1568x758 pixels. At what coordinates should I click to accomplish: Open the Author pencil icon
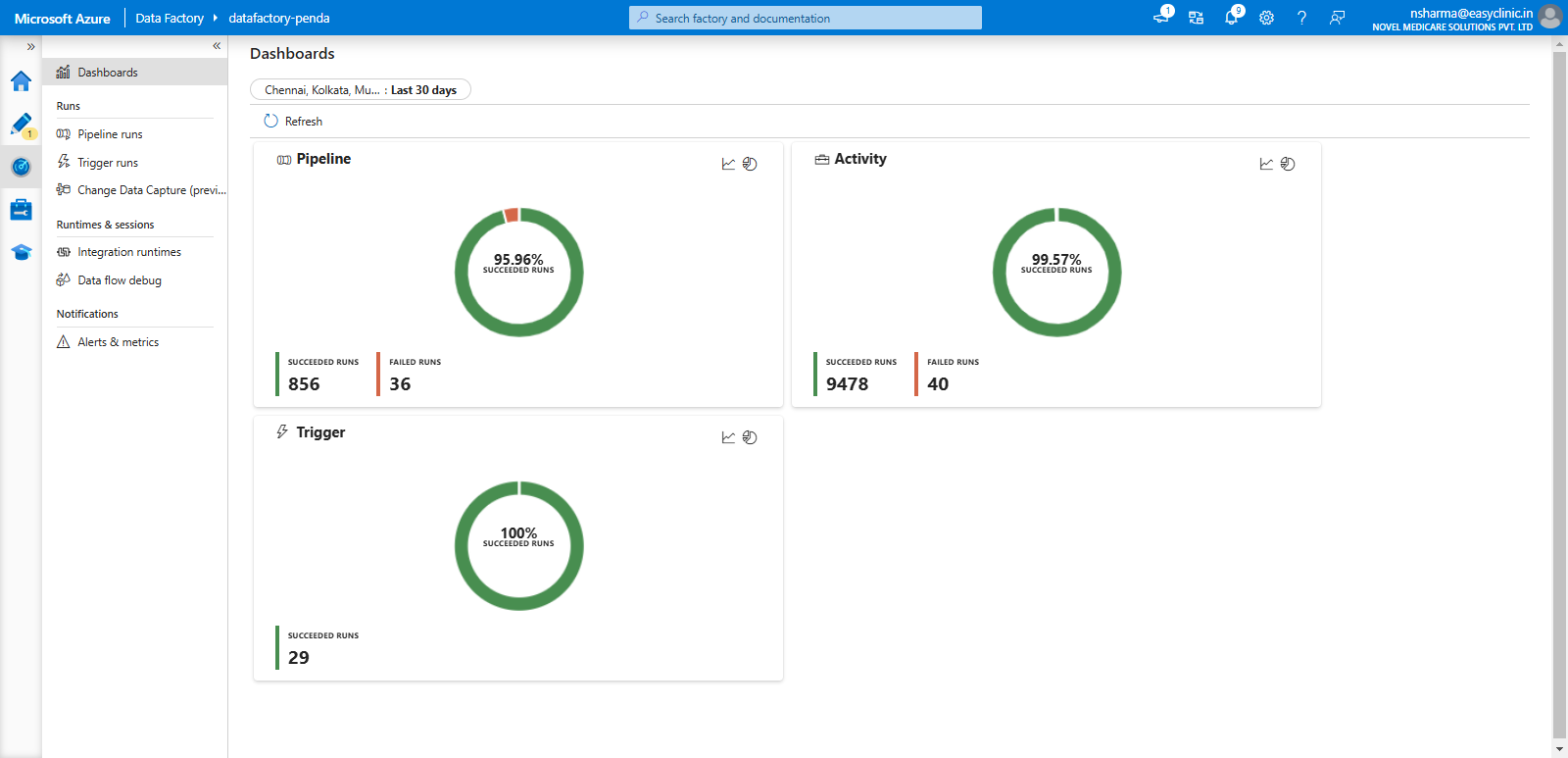point(21,125)
